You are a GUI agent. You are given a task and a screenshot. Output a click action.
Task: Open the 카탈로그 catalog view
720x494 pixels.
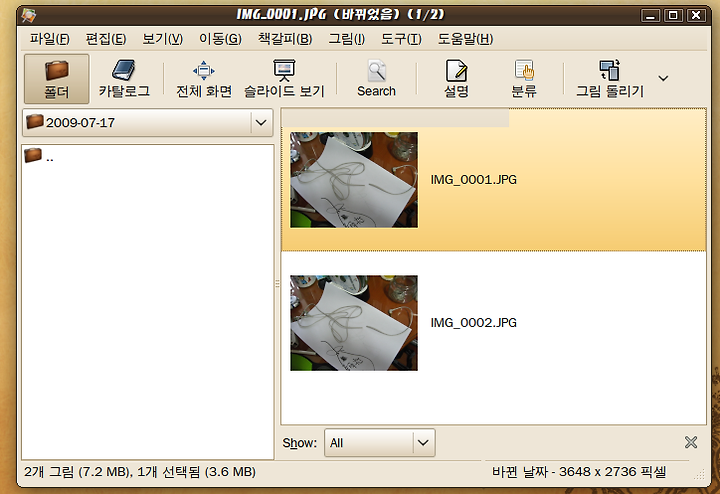tap(124, 79)
